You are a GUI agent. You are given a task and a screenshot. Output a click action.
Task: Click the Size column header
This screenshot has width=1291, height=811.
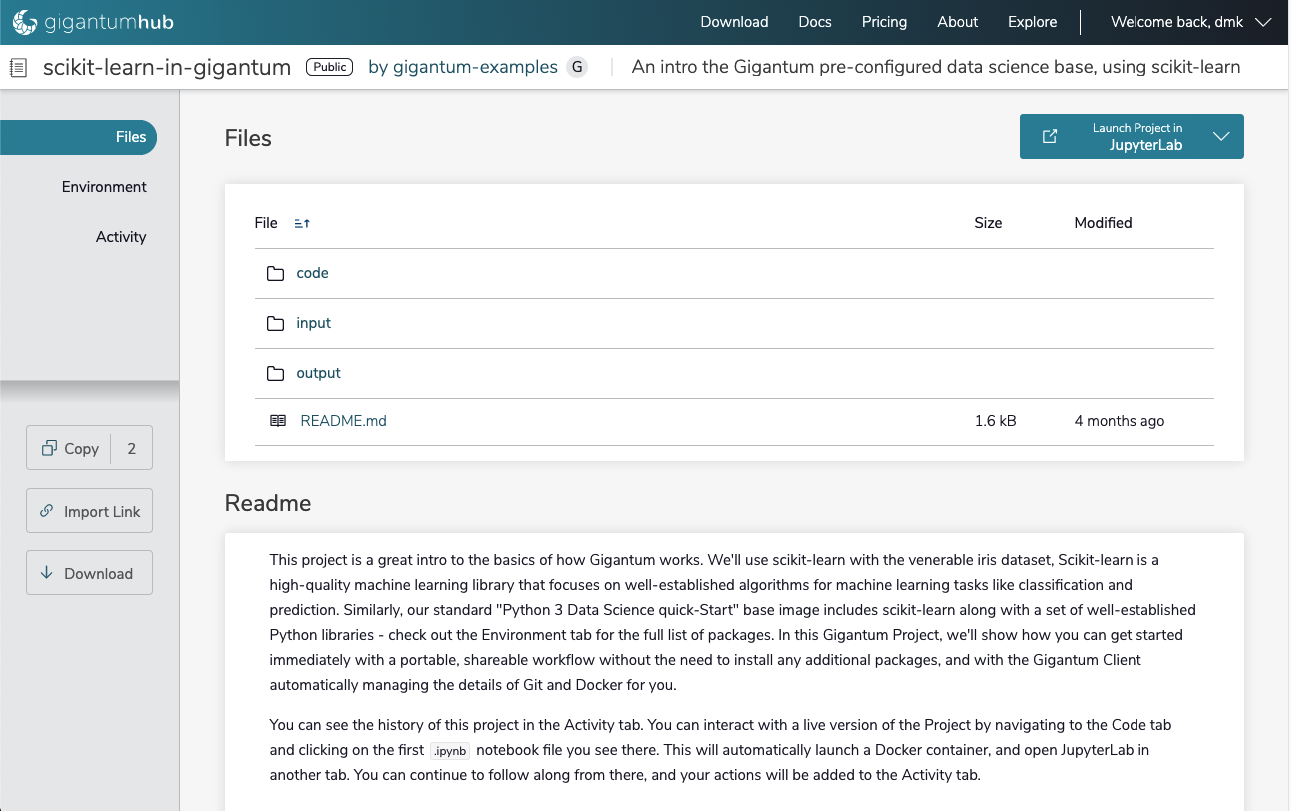pyautogui.click(x=988, y=223)
